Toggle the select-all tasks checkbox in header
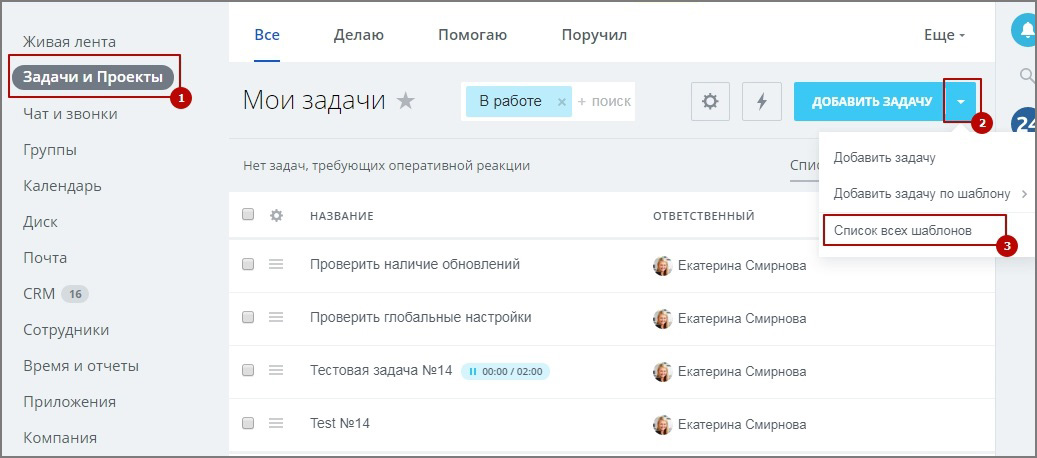Viewport: 1037px width, 458px height. pyautogui.click(x=248, y=214)
